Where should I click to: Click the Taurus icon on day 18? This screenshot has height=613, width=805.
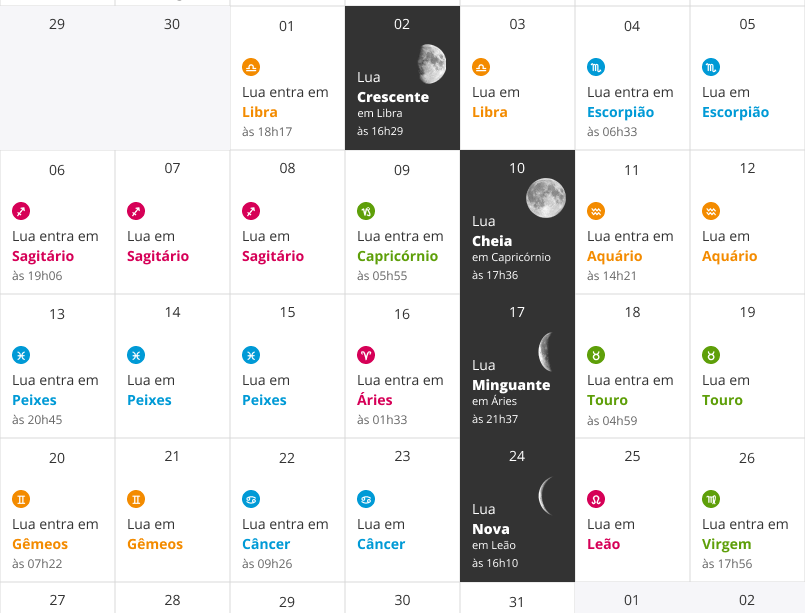point(596,355)
